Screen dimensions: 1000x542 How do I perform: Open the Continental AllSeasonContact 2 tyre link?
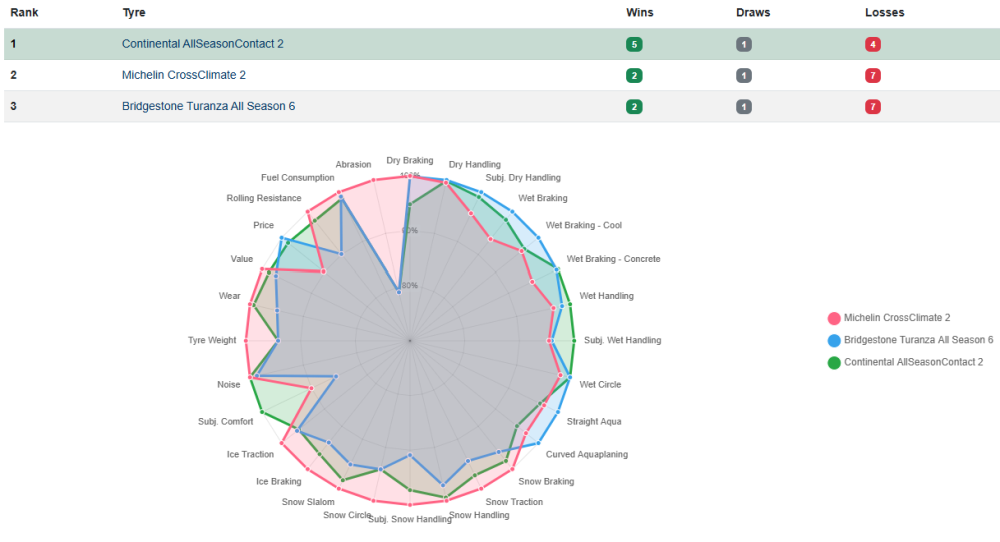202,44
